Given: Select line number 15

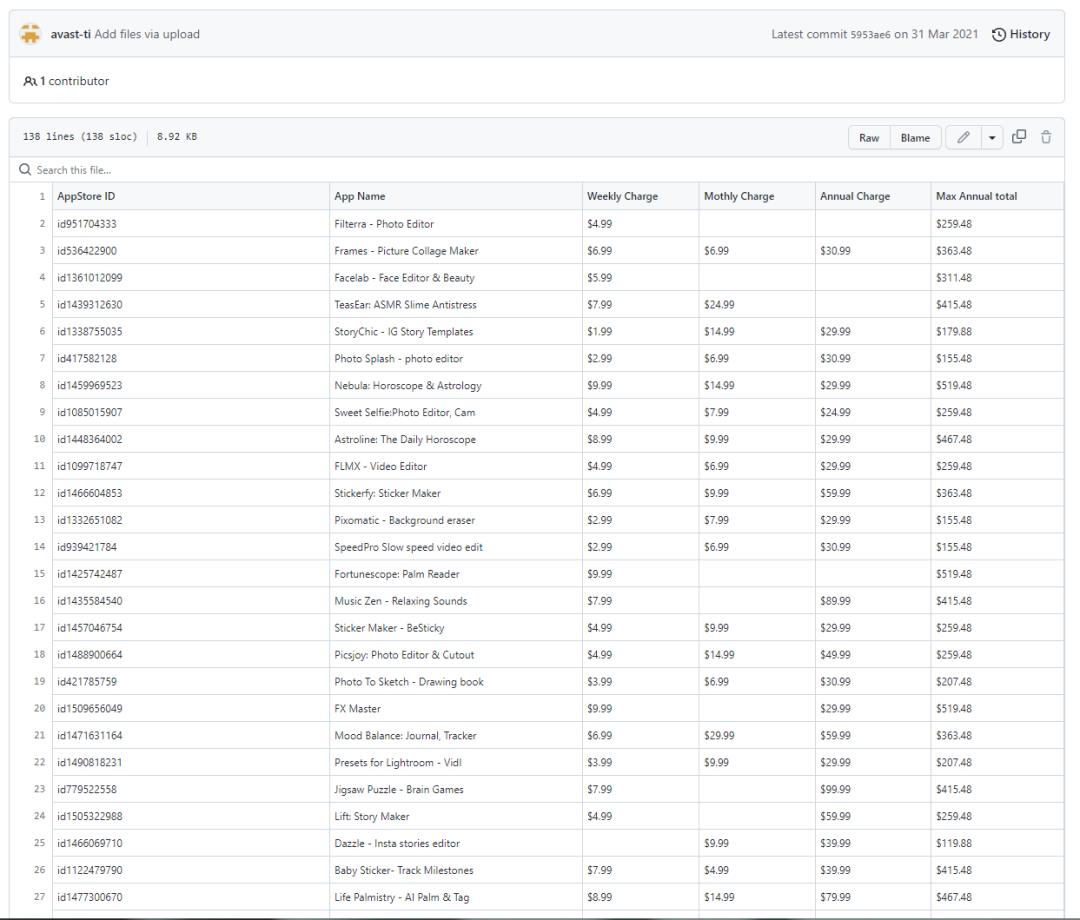Looking at the screenshot, I should (41, 574).
